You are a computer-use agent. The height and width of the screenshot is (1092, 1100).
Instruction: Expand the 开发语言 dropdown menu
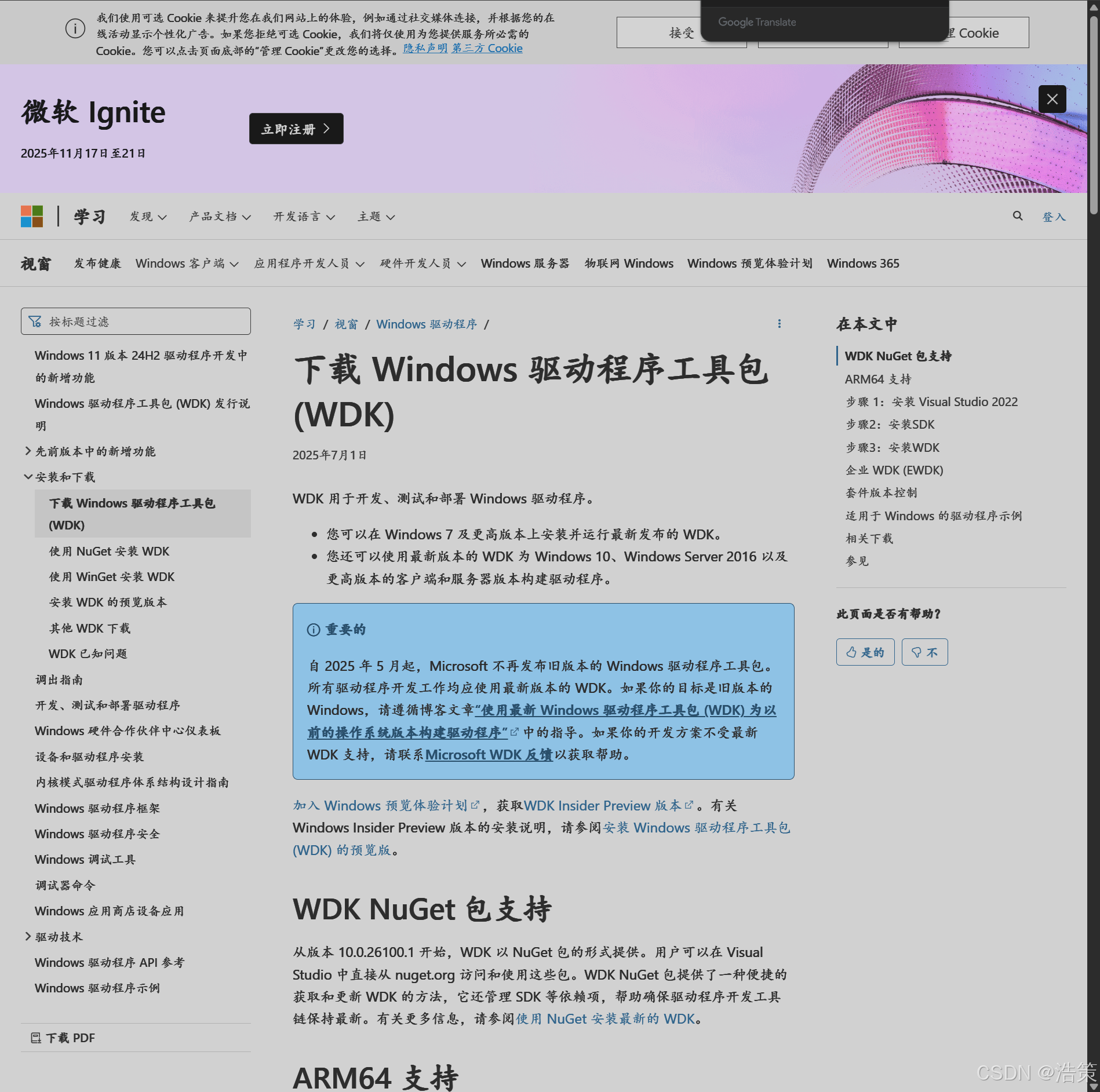tap(304, 217)
